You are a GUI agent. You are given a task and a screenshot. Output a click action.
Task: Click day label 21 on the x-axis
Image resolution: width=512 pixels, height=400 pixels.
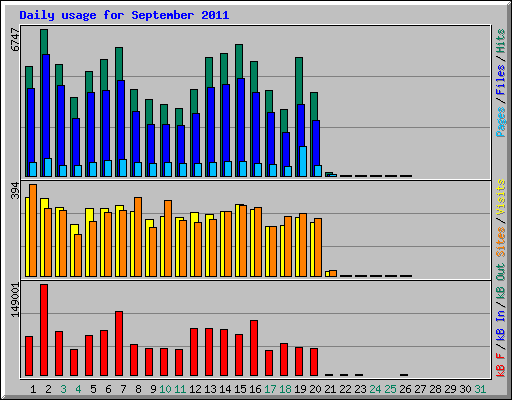pos(330,389)
